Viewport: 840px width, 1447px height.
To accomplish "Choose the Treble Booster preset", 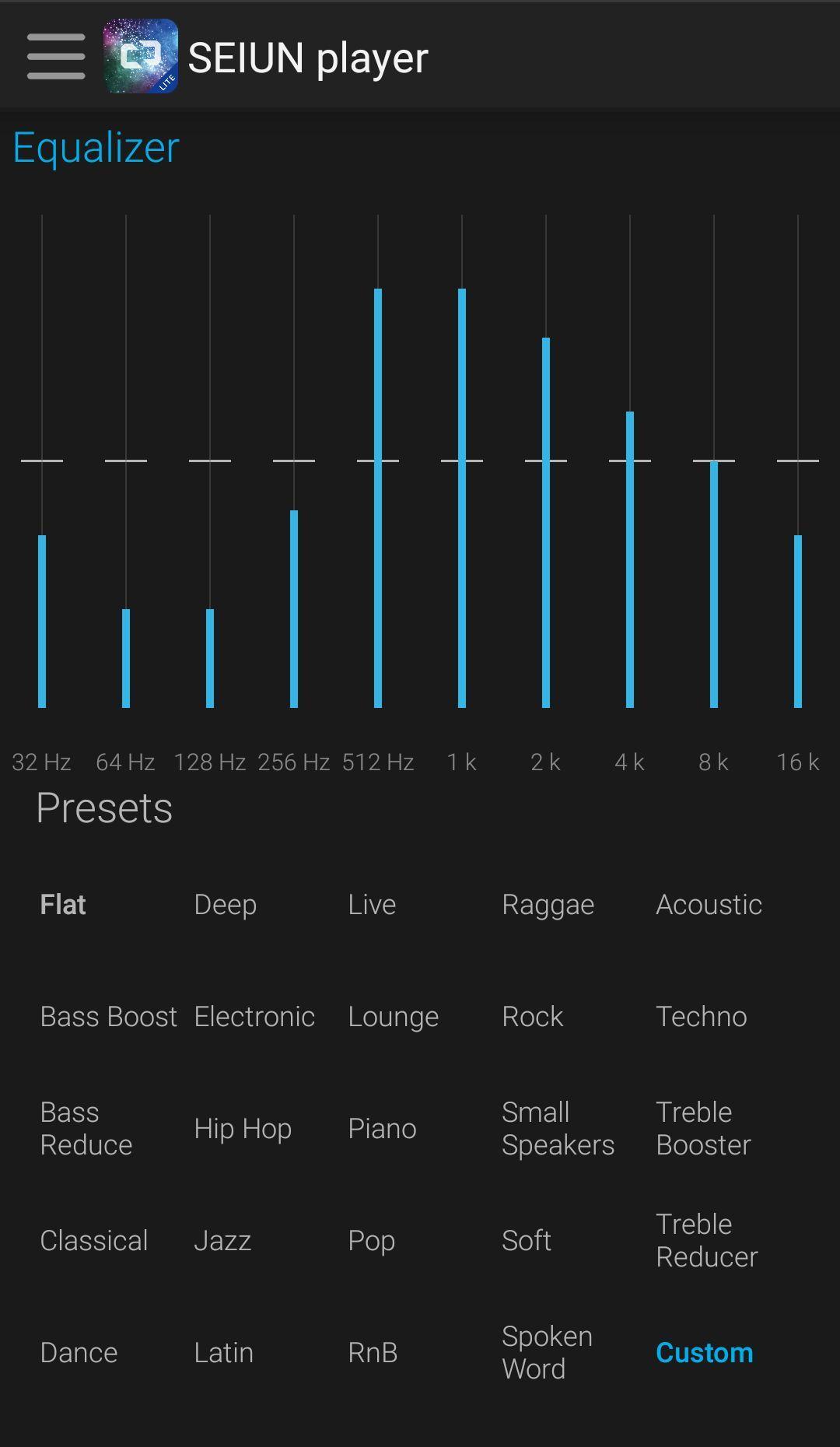I will 703,1129.
